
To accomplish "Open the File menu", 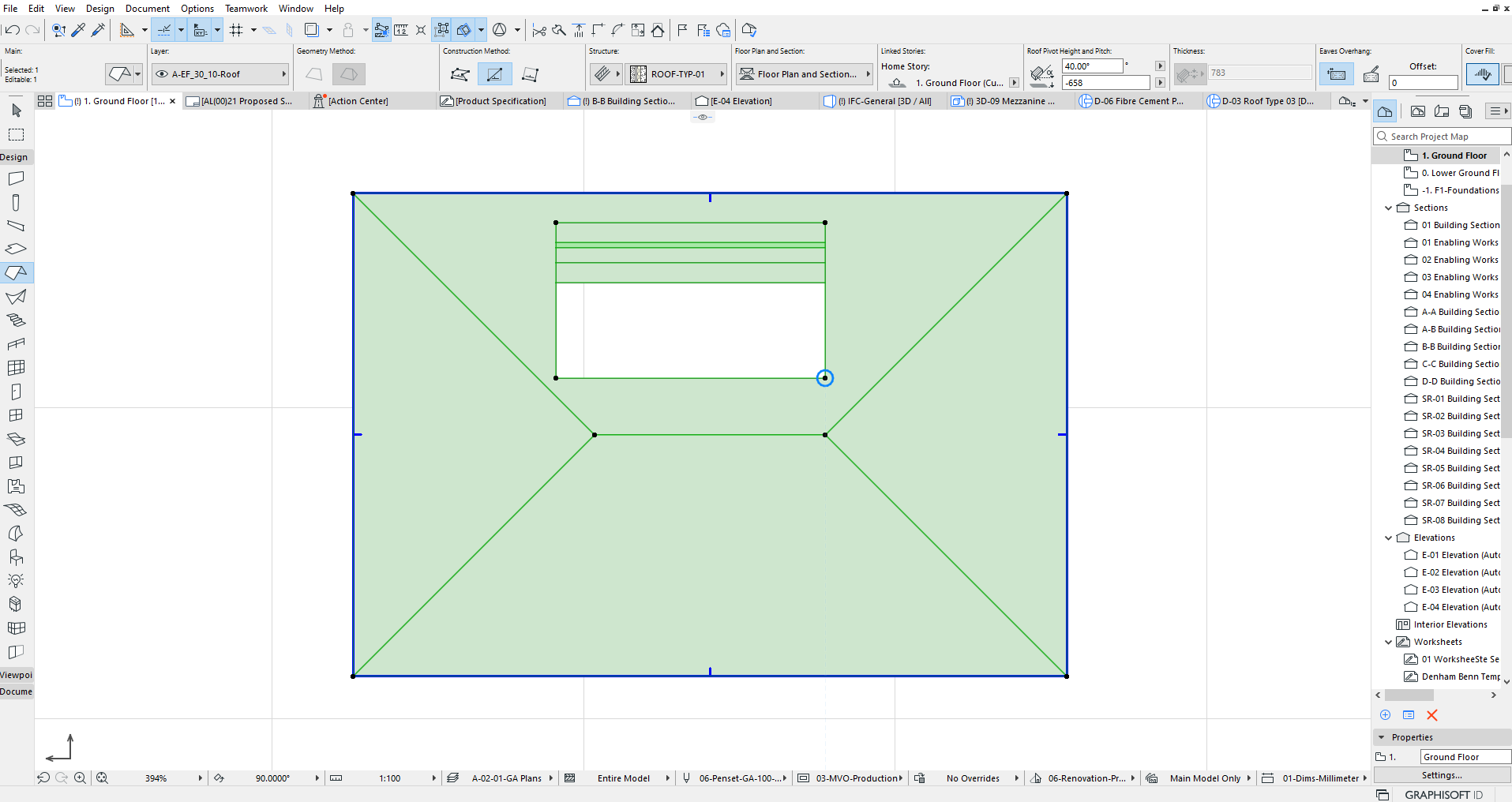I will click(x=10, y=8).
